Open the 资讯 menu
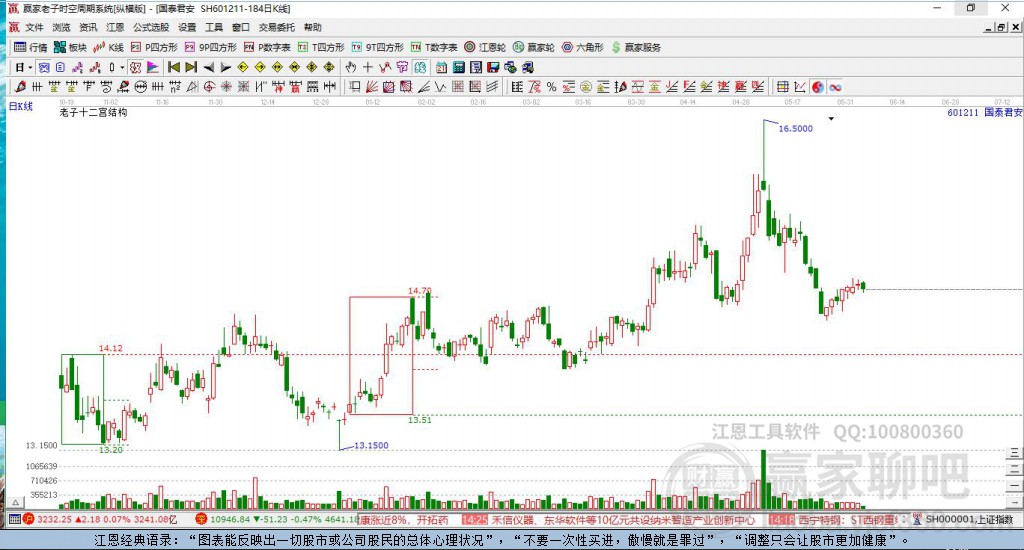Screen dimensions: 1024x550 88,27
